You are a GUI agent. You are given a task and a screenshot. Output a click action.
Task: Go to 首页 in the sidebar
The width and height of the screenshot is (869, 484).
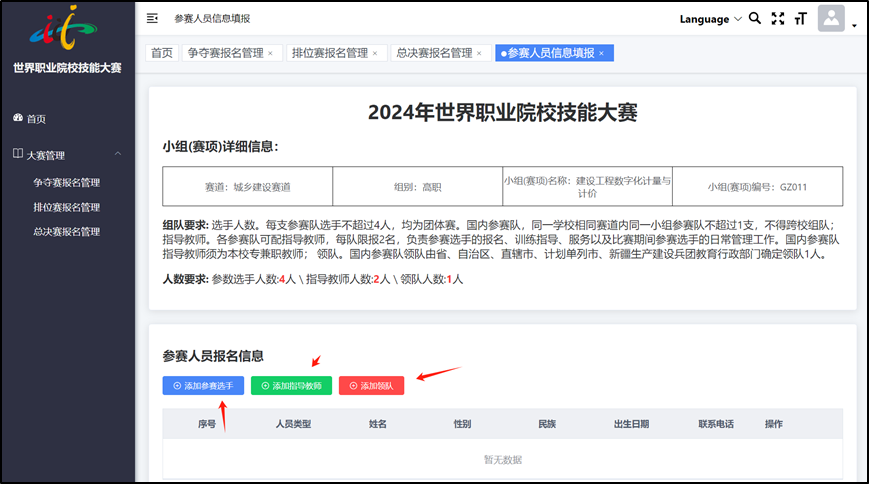click(x=36, y=119)
